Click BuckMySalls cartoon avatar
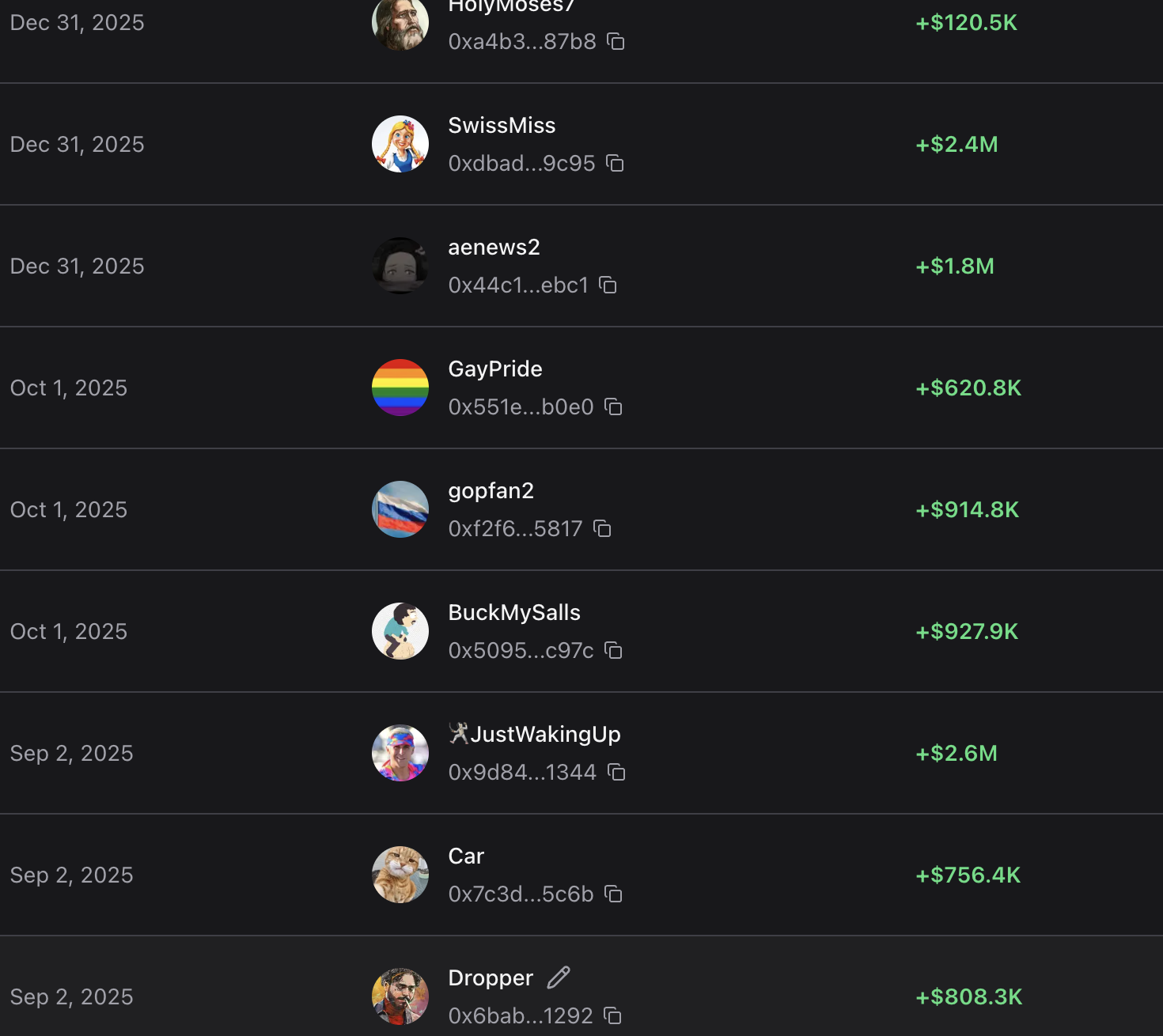This screenshot has height=1036, width=1163. point(400,631)
